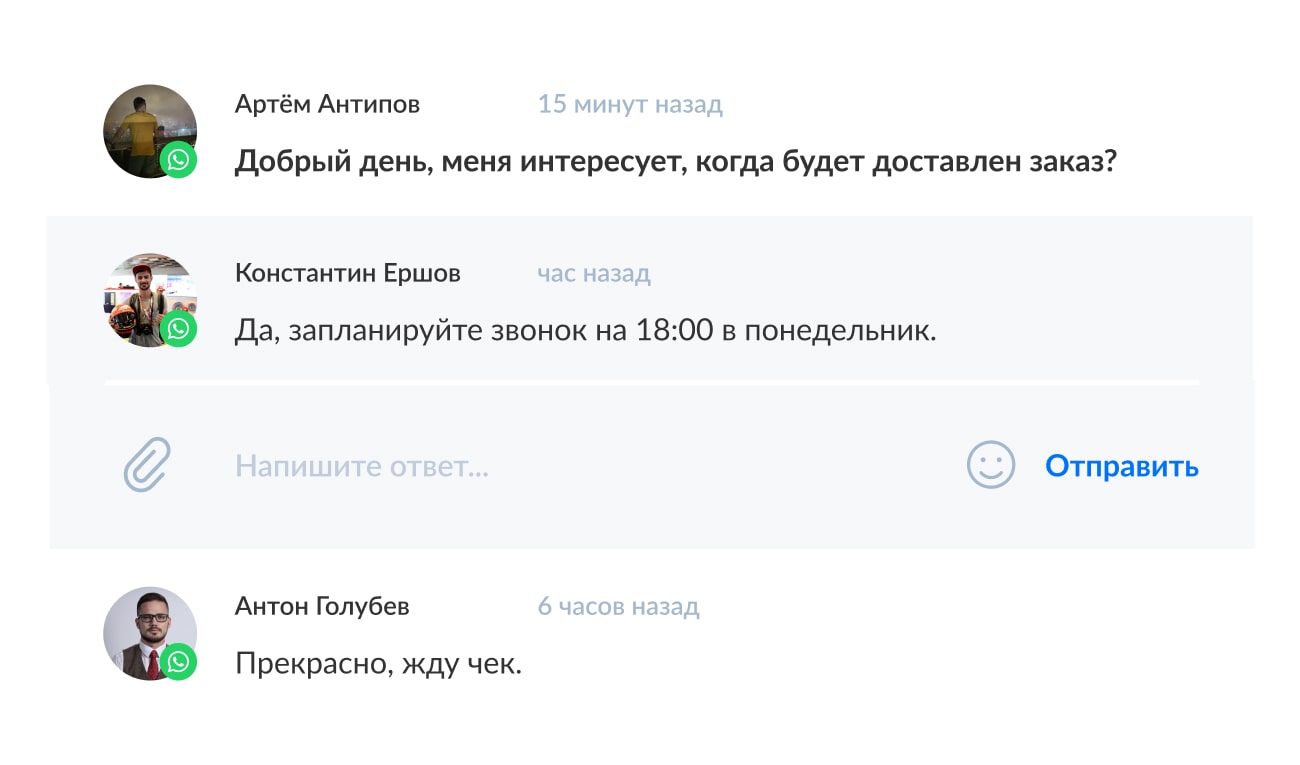Open the Прекрасно, жду чек message
1300x765 pixels.
click(378, 662)
